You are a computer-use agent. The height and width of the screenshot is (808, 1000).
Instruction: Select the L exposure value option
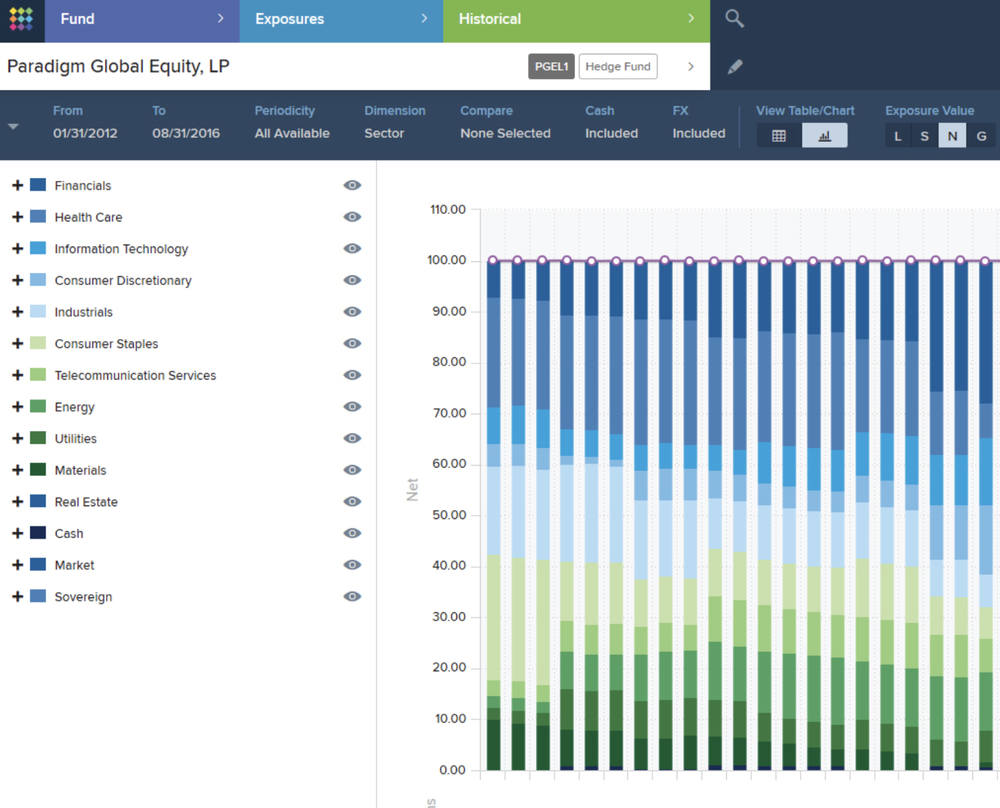click(899, 136)
